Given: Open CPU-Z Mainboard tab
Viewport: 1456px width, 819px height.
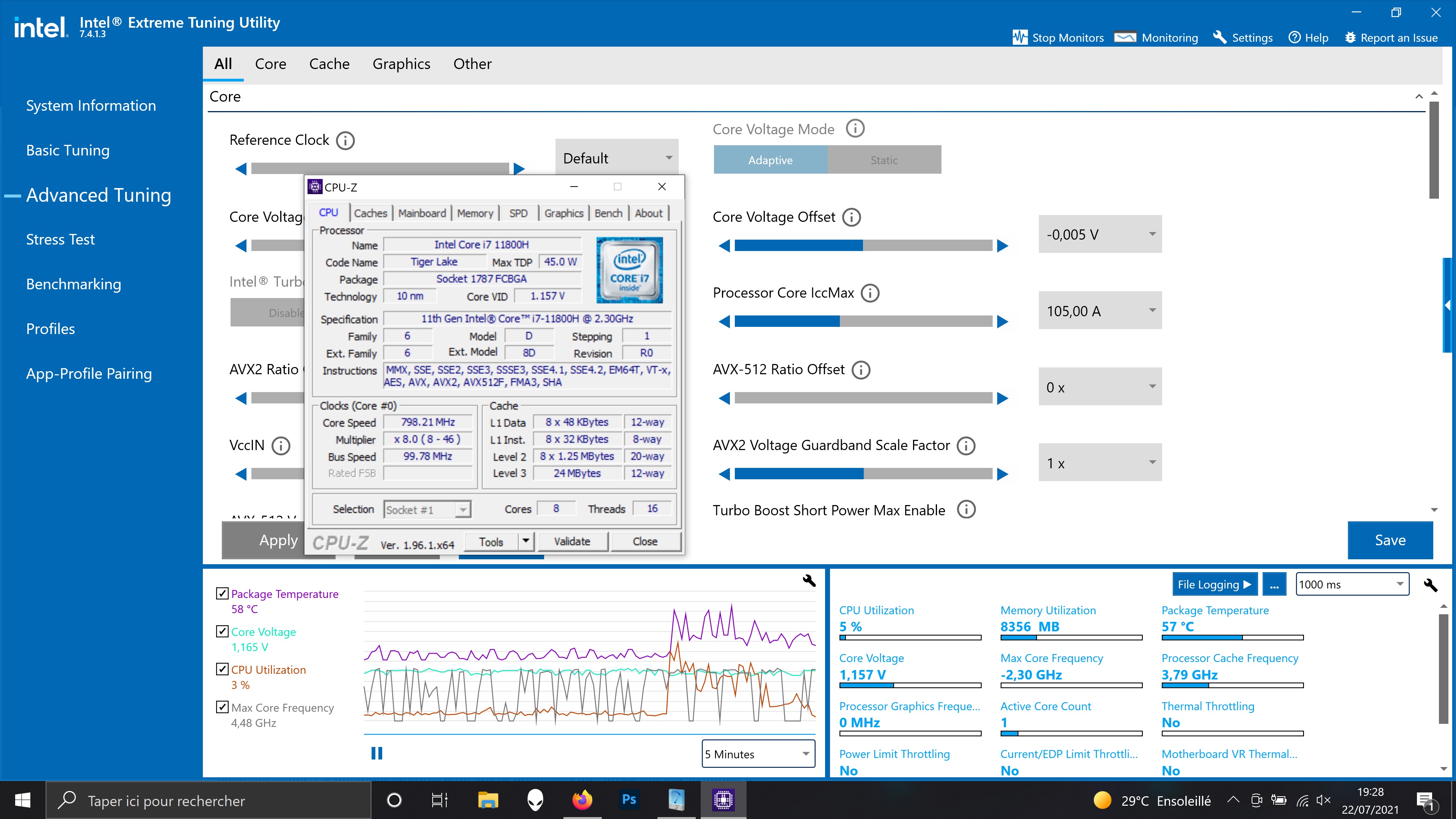Looking at the screenshot, I should pyautogui.click(x=422, y=213).
